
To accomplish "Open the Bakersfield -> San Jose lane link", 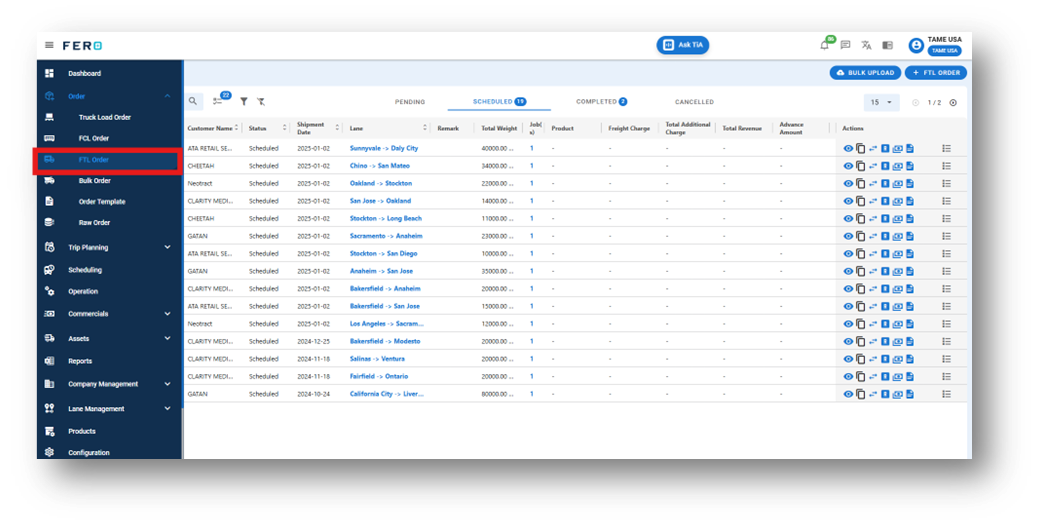I will tap(384, 306).
